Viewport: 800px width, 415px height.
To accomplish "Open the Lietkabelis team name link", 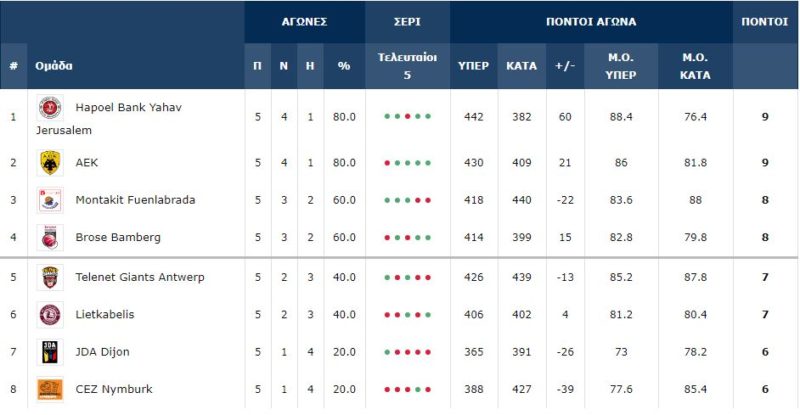I will 105,315.
